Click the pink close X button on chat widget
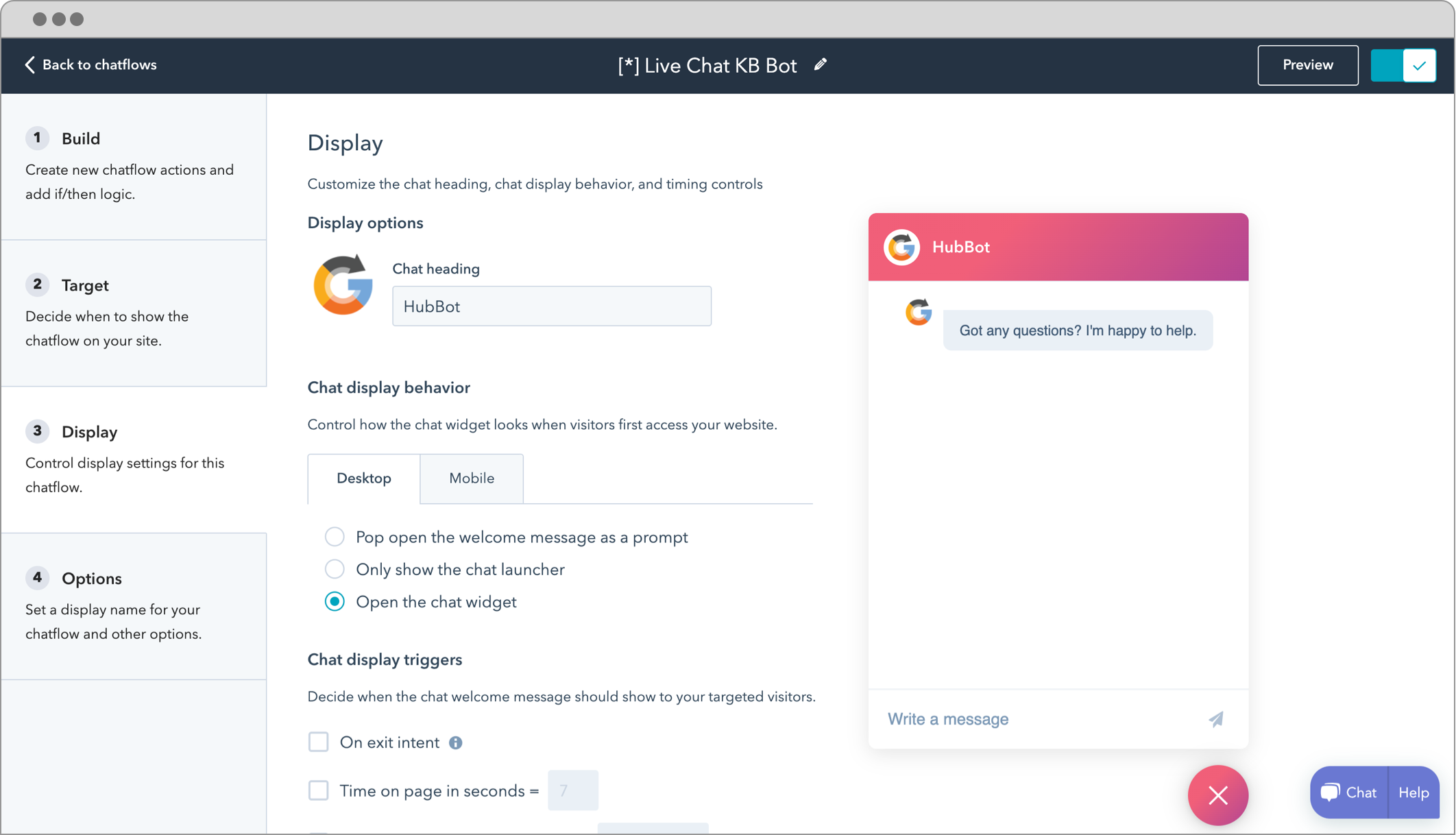Screen dimensions: 1456x835 [1218, 794]
